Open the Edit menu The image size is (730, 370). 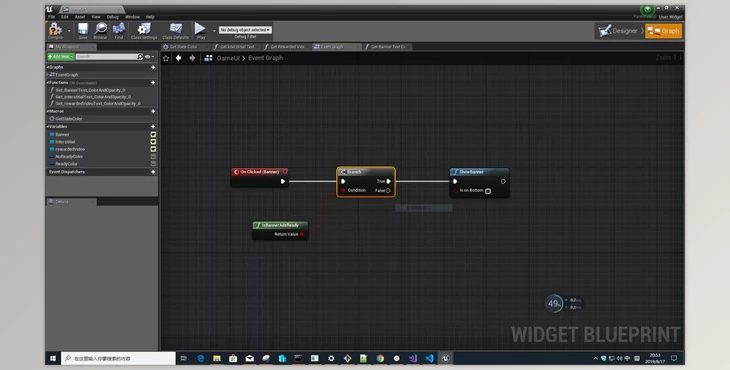pyautogui.click(x=65, y=17)
